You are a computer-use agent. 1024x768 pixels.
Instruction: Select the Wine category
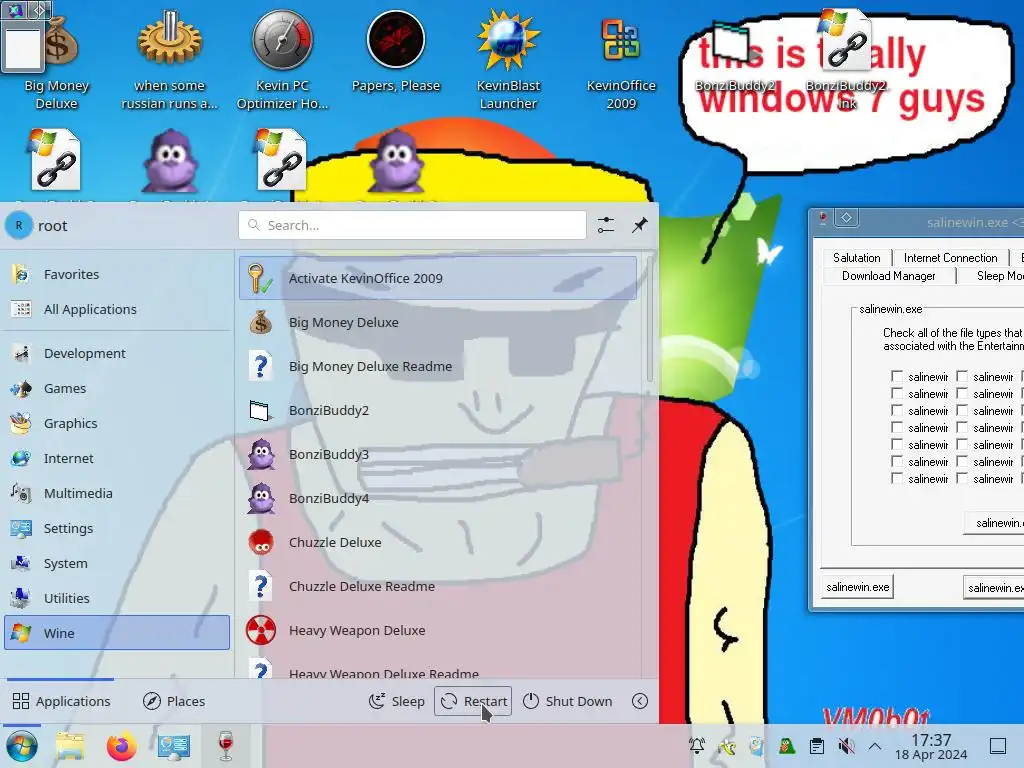pyautogui.click(x=117, y=633)
